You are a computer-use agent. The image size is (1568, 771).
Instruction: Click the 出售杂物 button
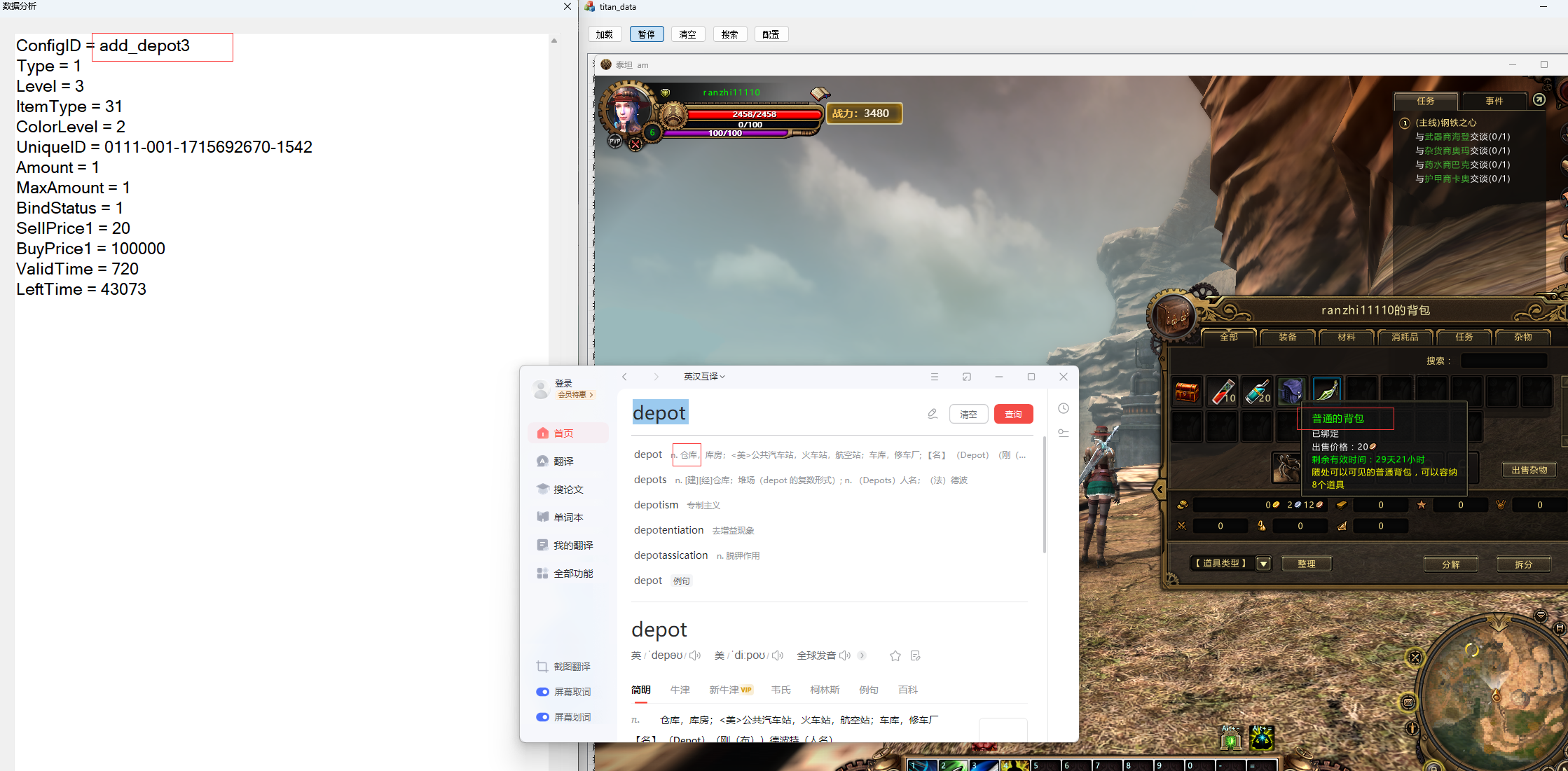[1529, 470]
